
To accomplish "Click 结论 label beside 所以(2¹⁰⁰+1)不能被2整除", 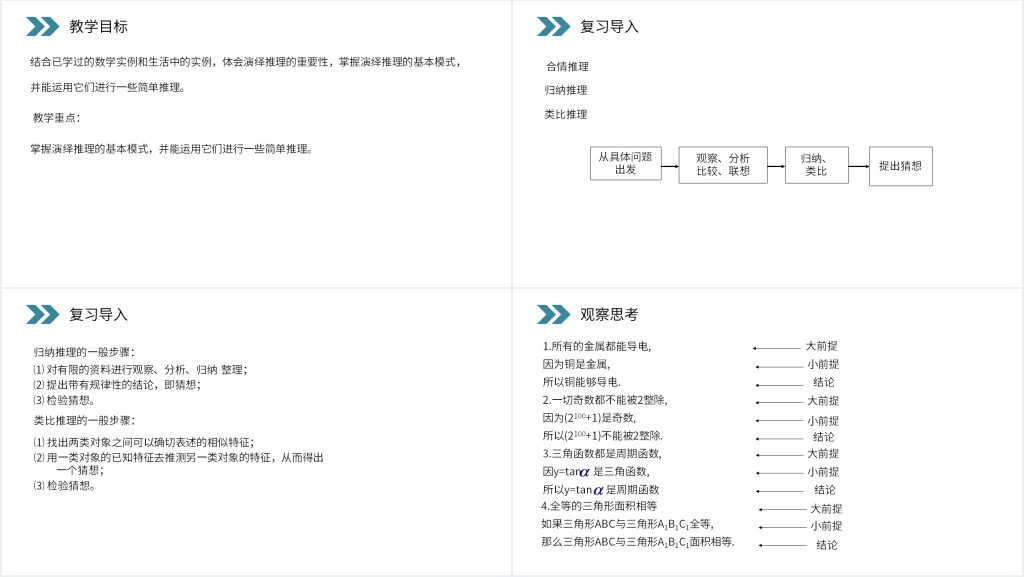I will tap(824, 437).
